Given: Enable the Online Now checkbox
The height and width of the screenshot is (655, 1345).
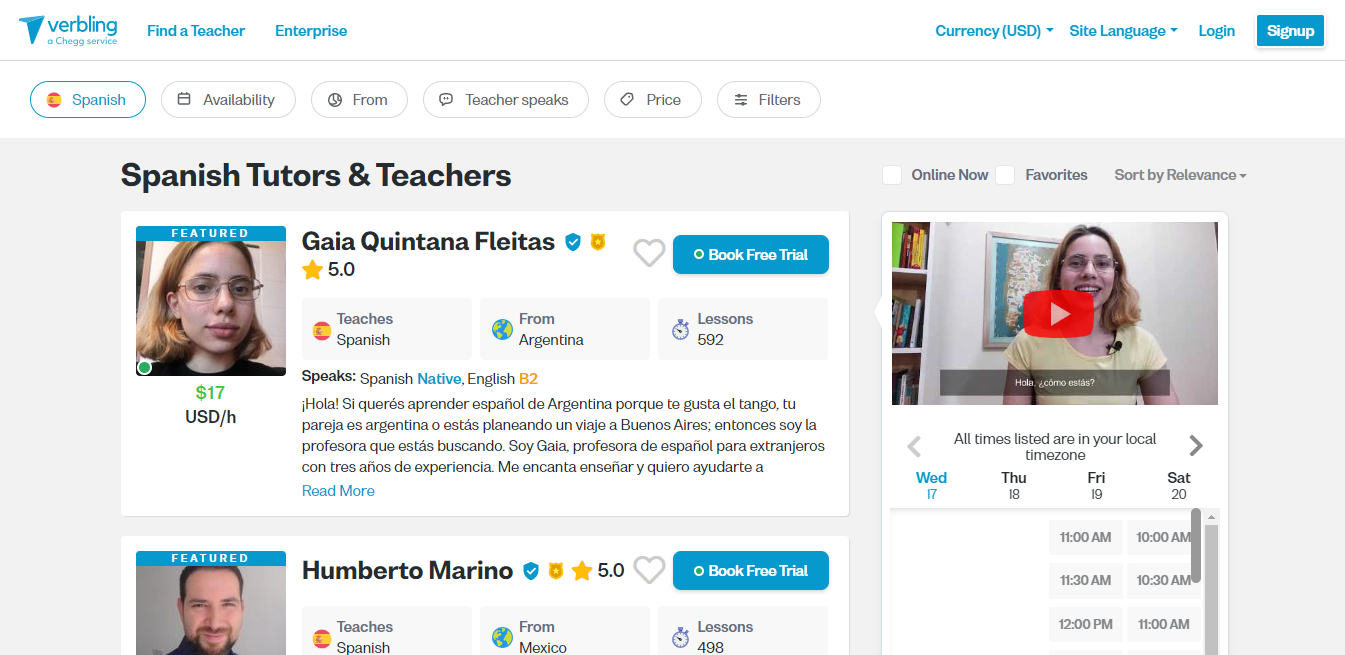Looking at the screenshot, I should click(892, 176).
